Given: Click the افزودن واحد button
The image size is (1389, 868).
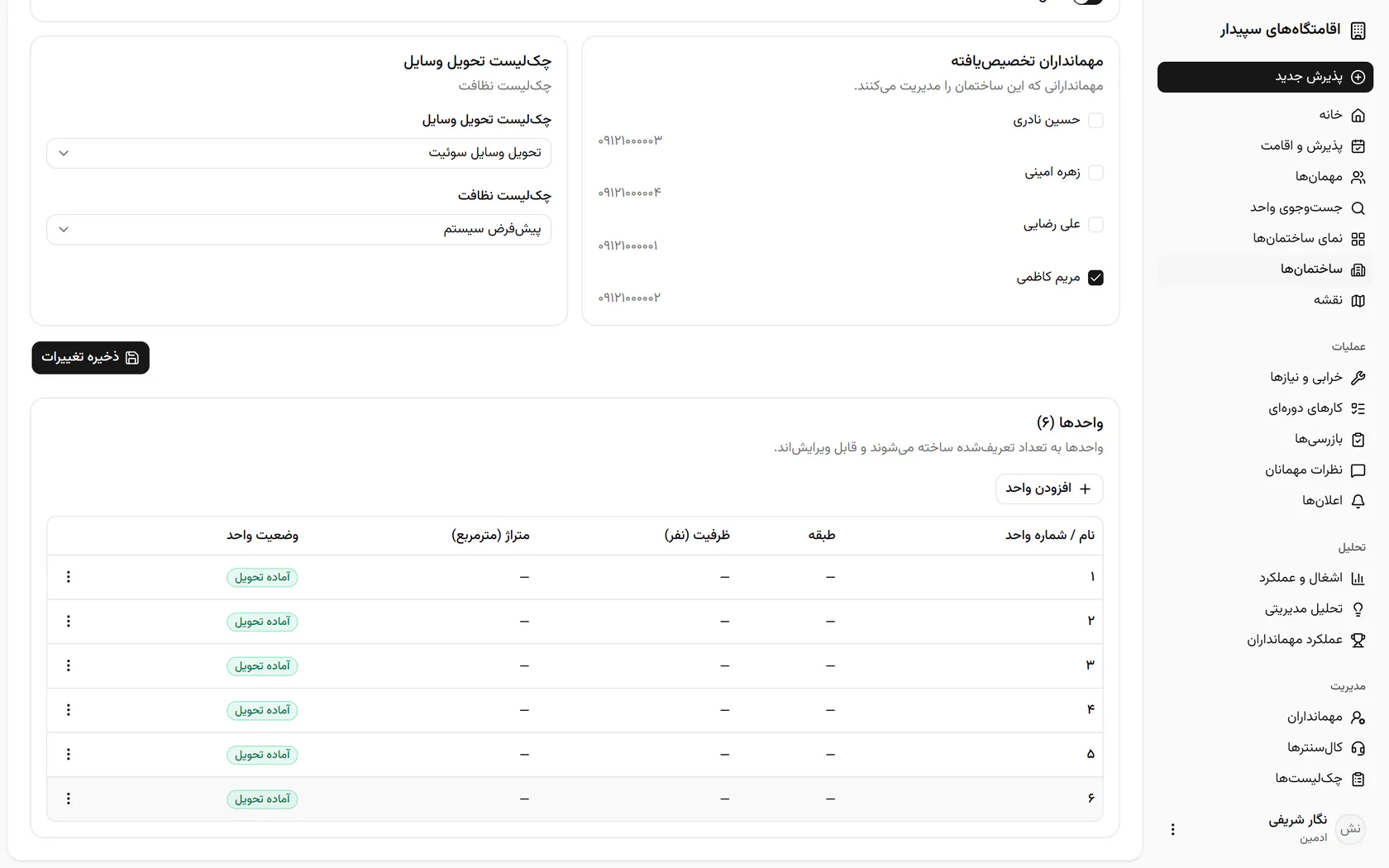Looking at the screenshot, I should 1049,489.
